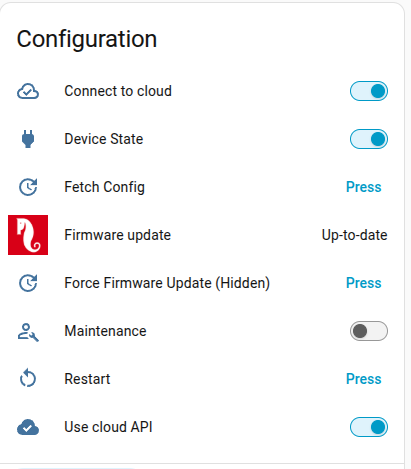
Task: Select the Maintenance entity label
Action: [x=105, y=331]
